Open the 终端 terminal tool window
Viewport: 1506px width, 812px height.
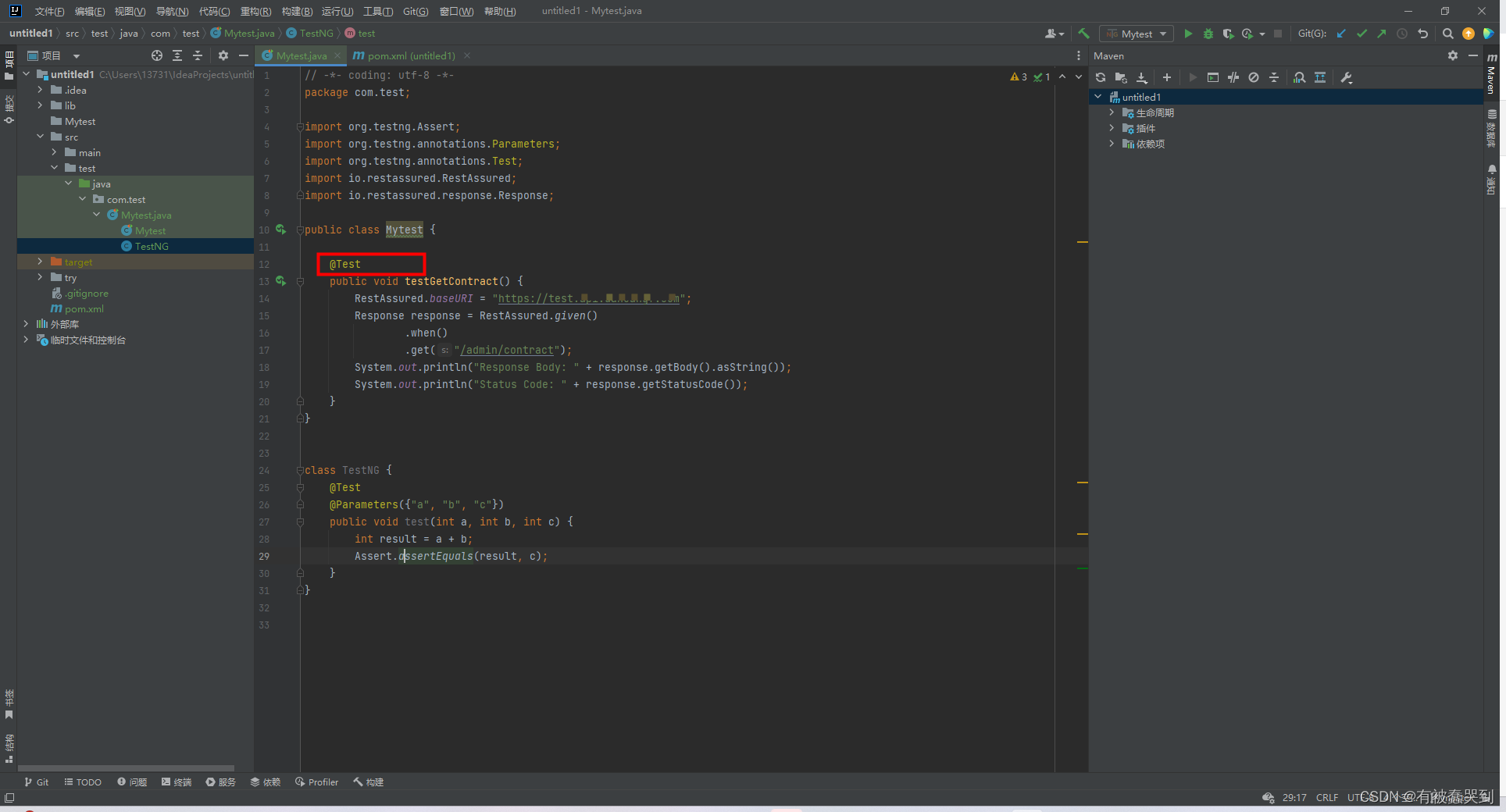coord(177,782)
